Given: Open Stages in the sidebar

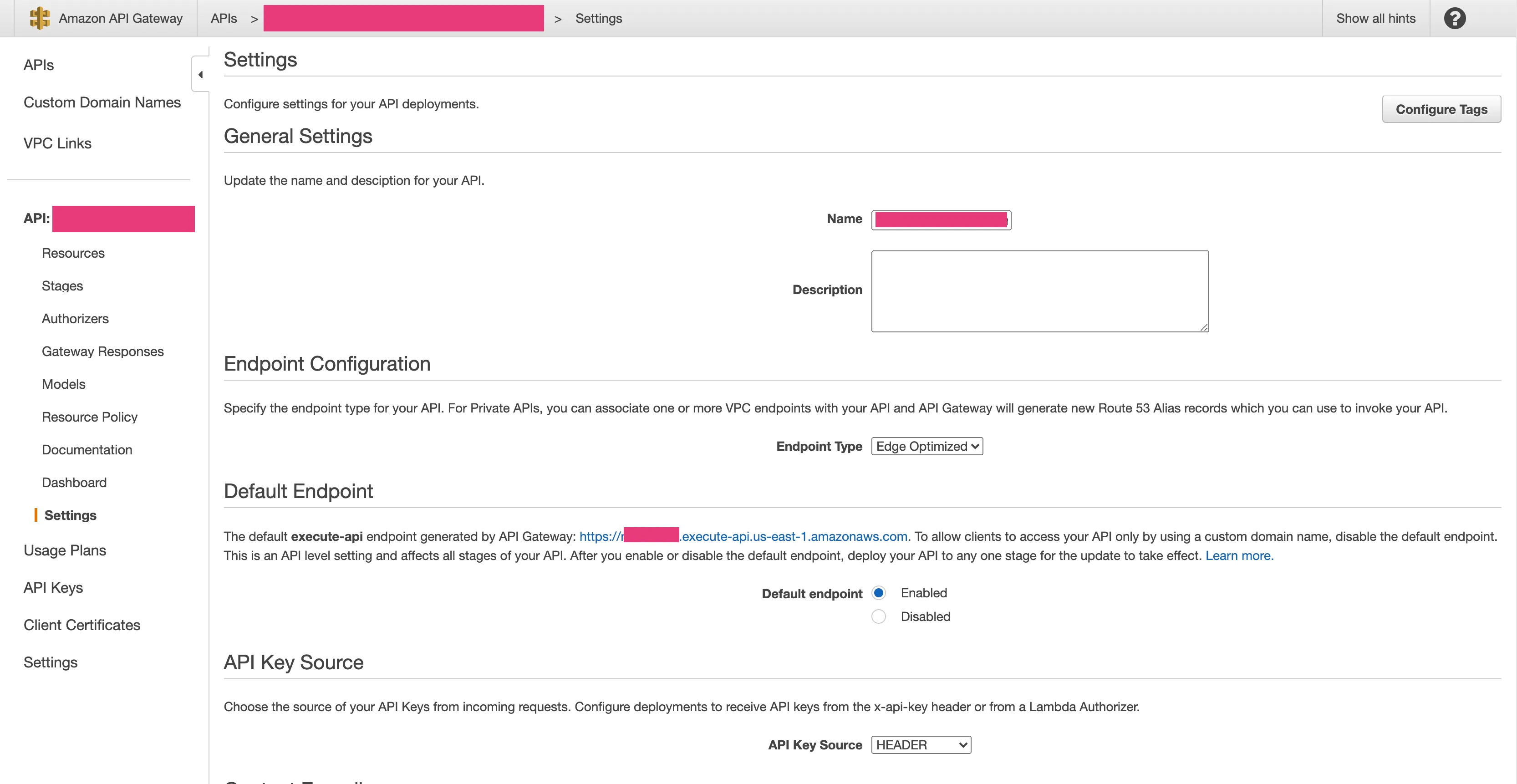Looking at the screenshot, I should [x=62, y=286].
